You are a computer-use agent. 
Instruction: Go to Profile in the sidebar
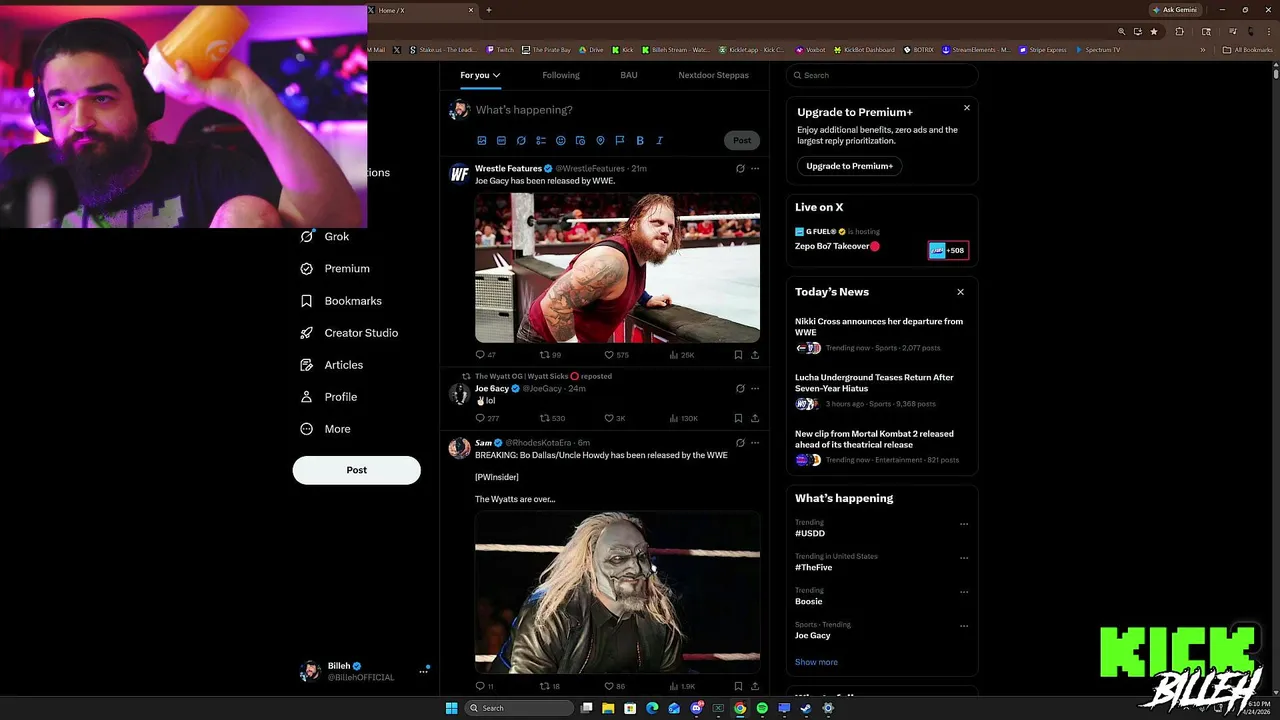pyautogui.click(x=329, y=397)
